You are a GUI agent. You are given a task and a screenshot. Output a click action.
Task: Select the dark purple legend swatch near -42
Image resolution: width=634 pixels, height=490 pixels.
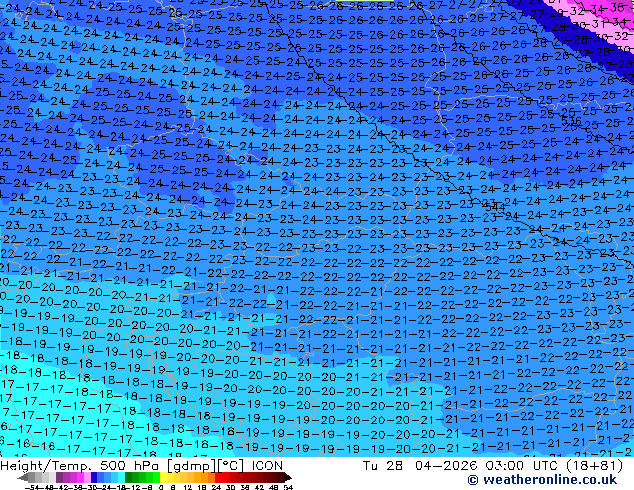pyautogui.click(x=59, y=477)
